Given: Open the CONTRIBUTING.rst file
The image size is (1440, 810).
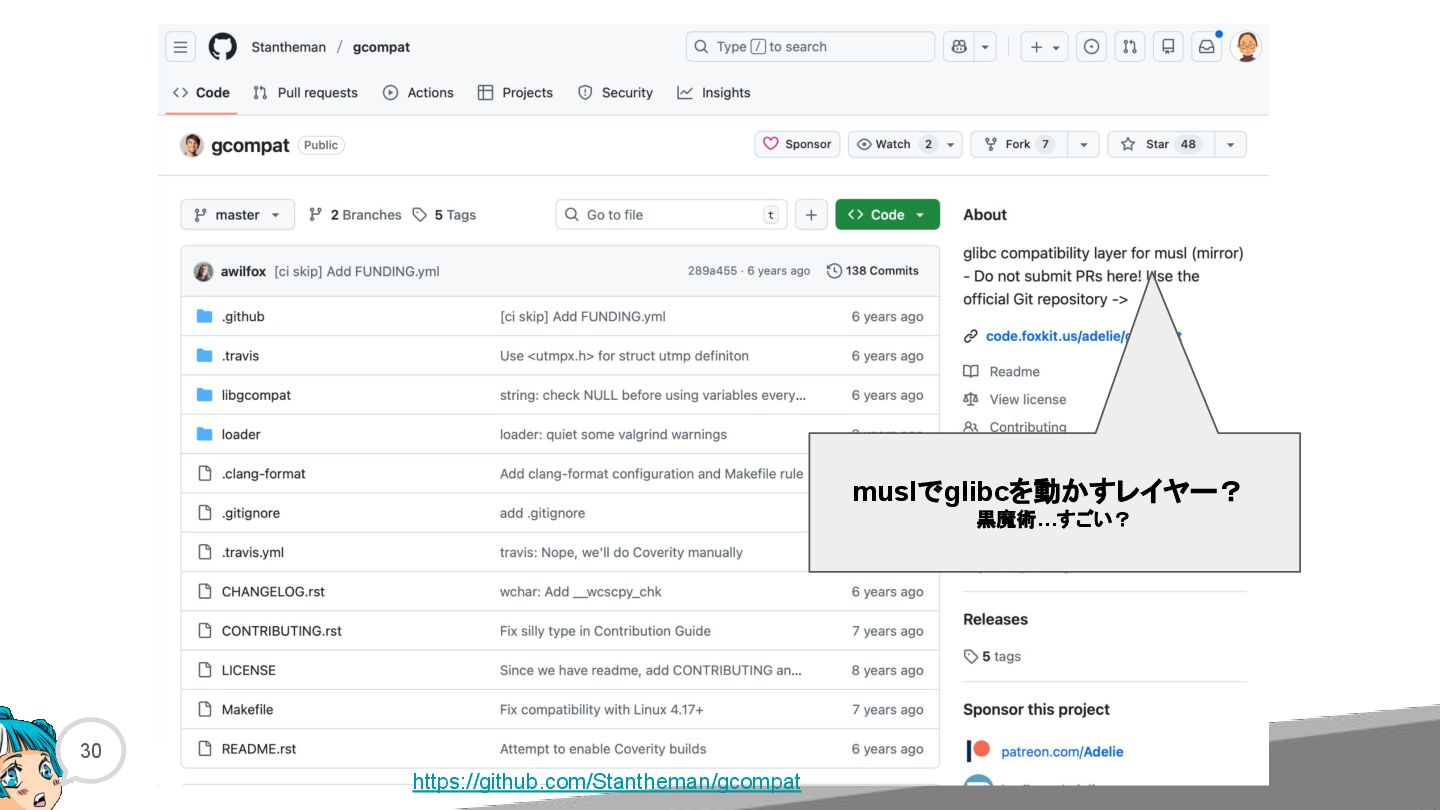Looking at the screenshot, I should click(282, 631).
